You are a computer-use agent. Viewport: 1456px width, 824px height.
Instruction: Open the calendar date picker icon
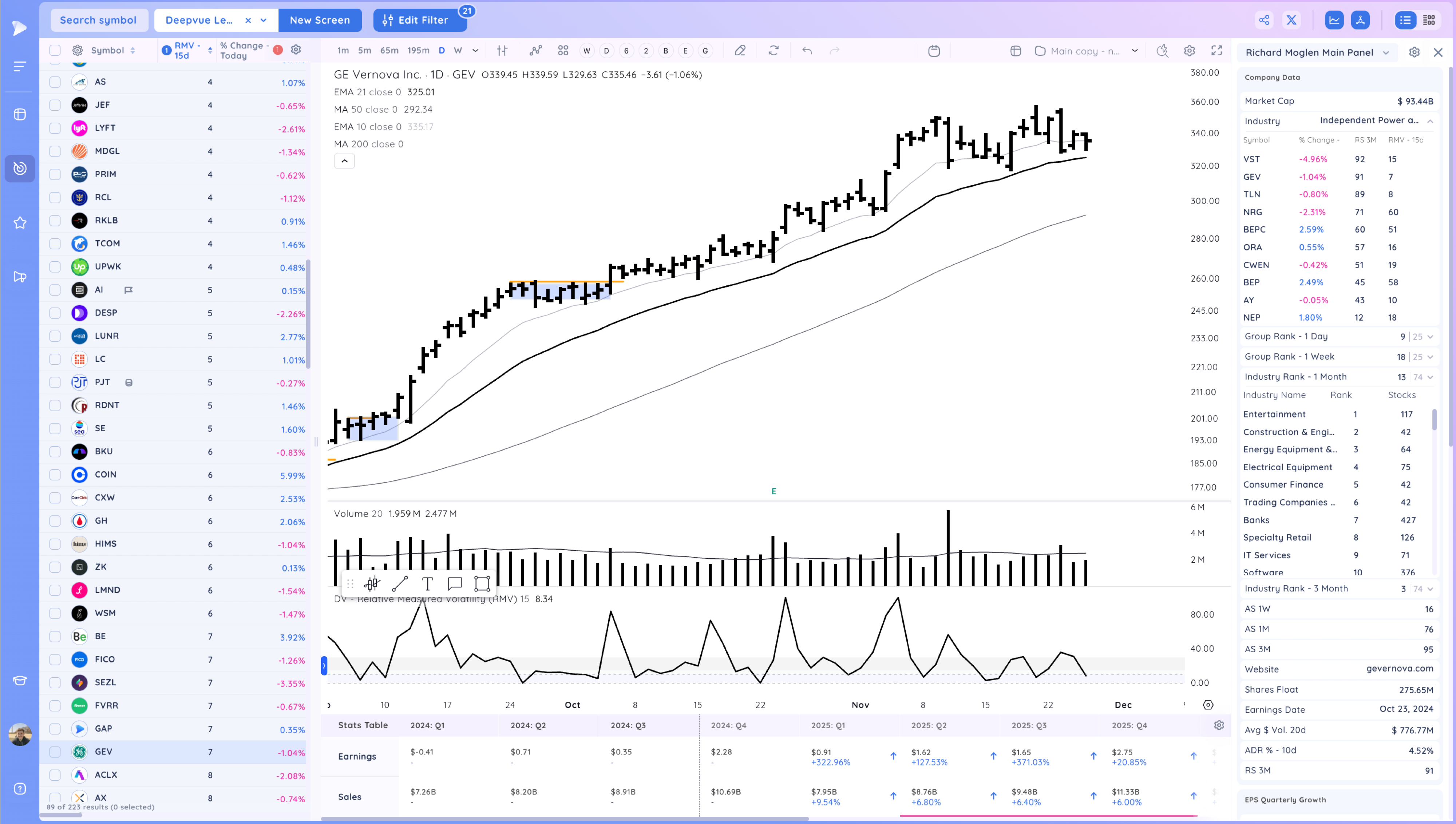pyautogui.click(x=934, y=50)
